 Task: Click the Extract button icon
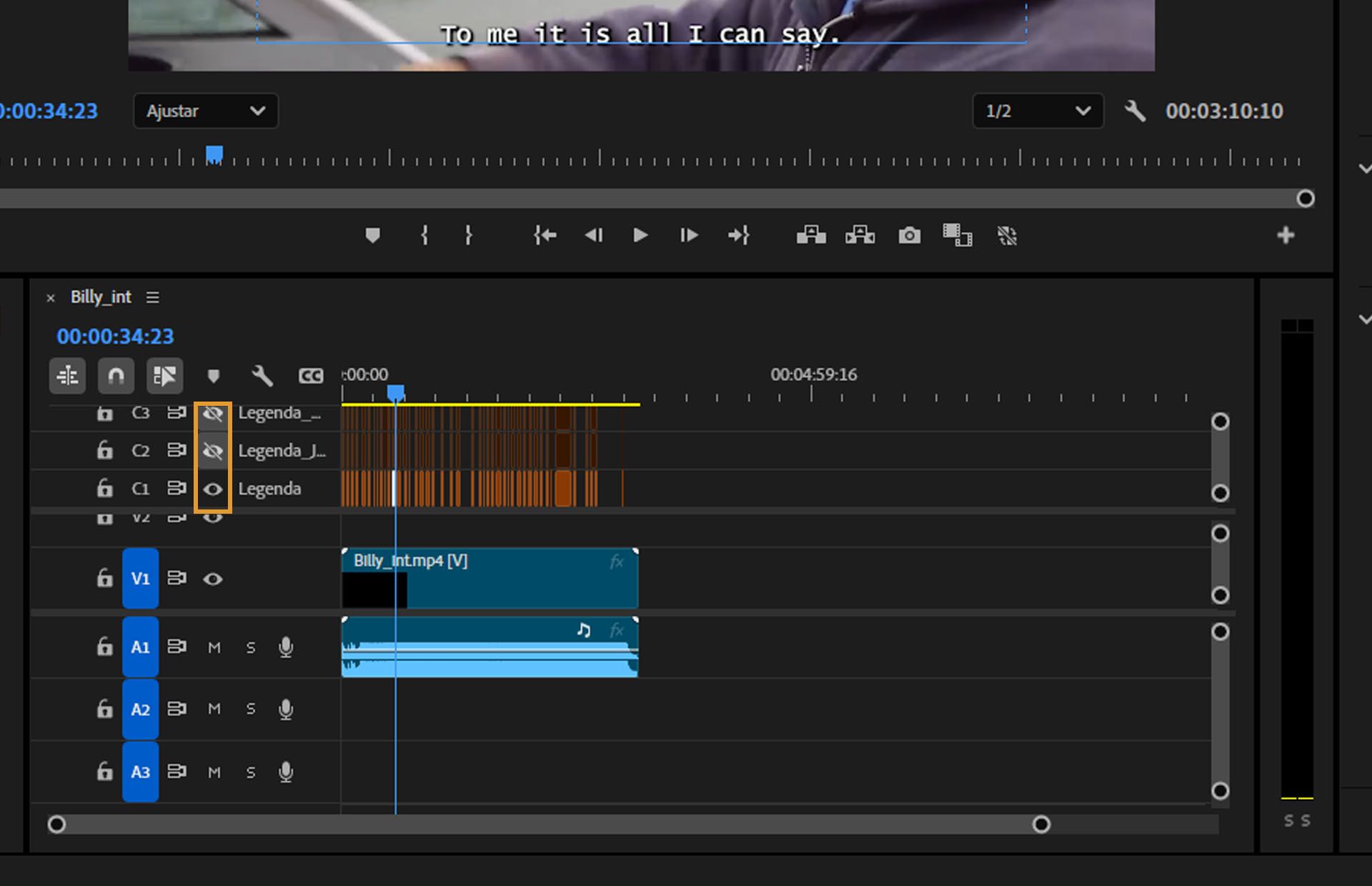pyautogui.click(x=860, y=235)
